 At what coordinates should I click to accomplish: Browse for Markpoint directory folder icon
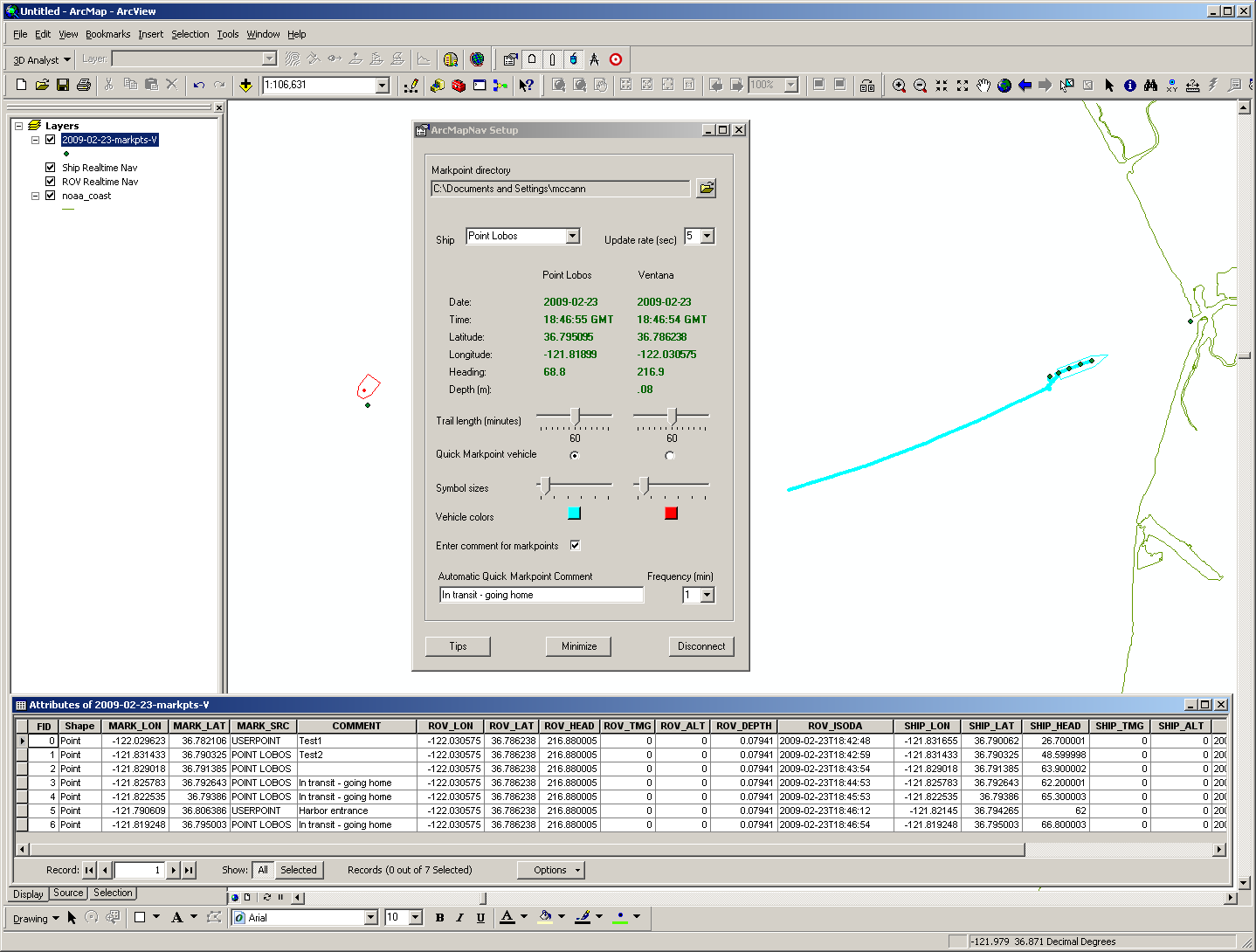click(x=706, y=188)
